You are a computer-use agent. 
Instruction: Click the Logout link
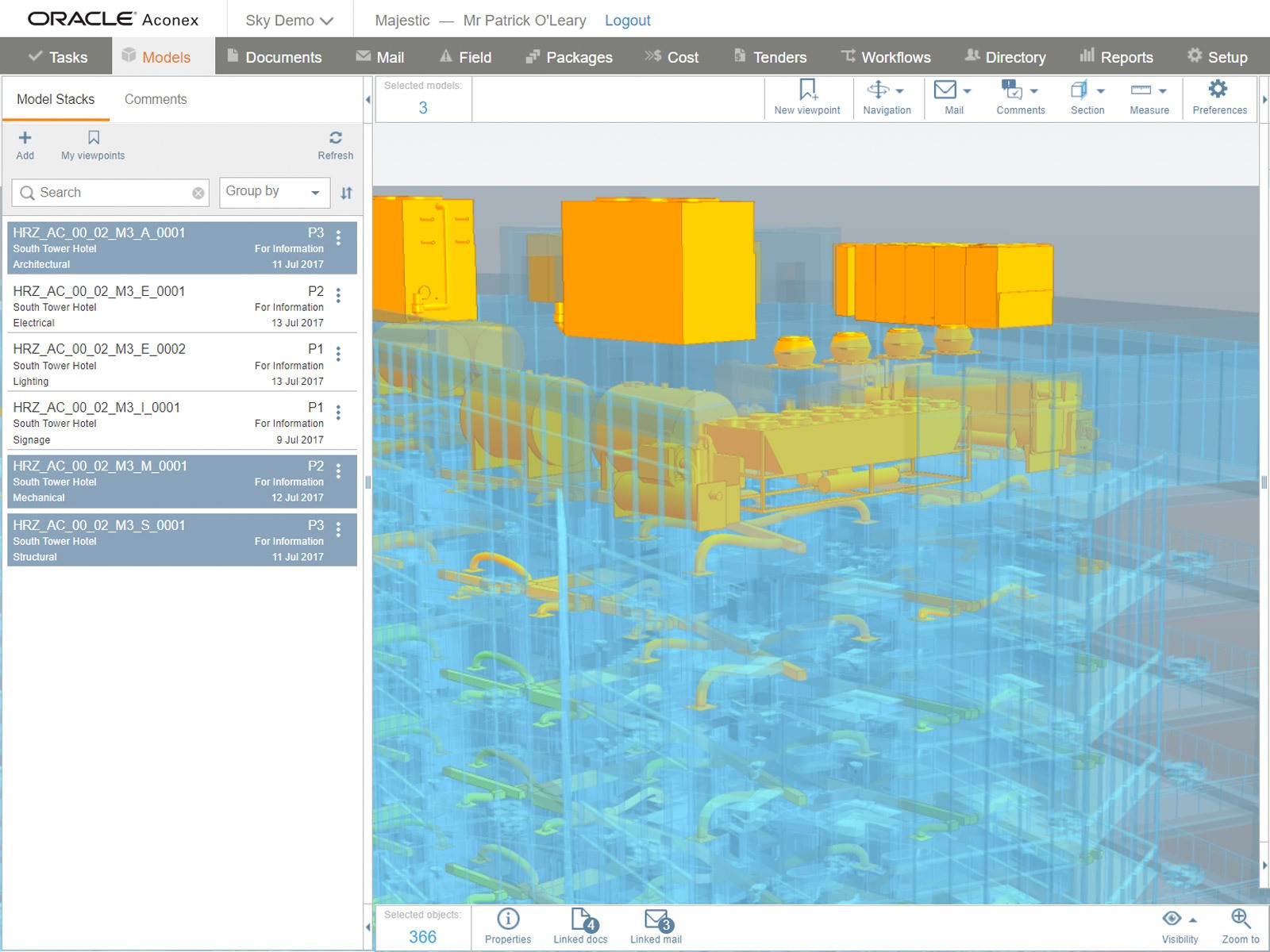627,21
